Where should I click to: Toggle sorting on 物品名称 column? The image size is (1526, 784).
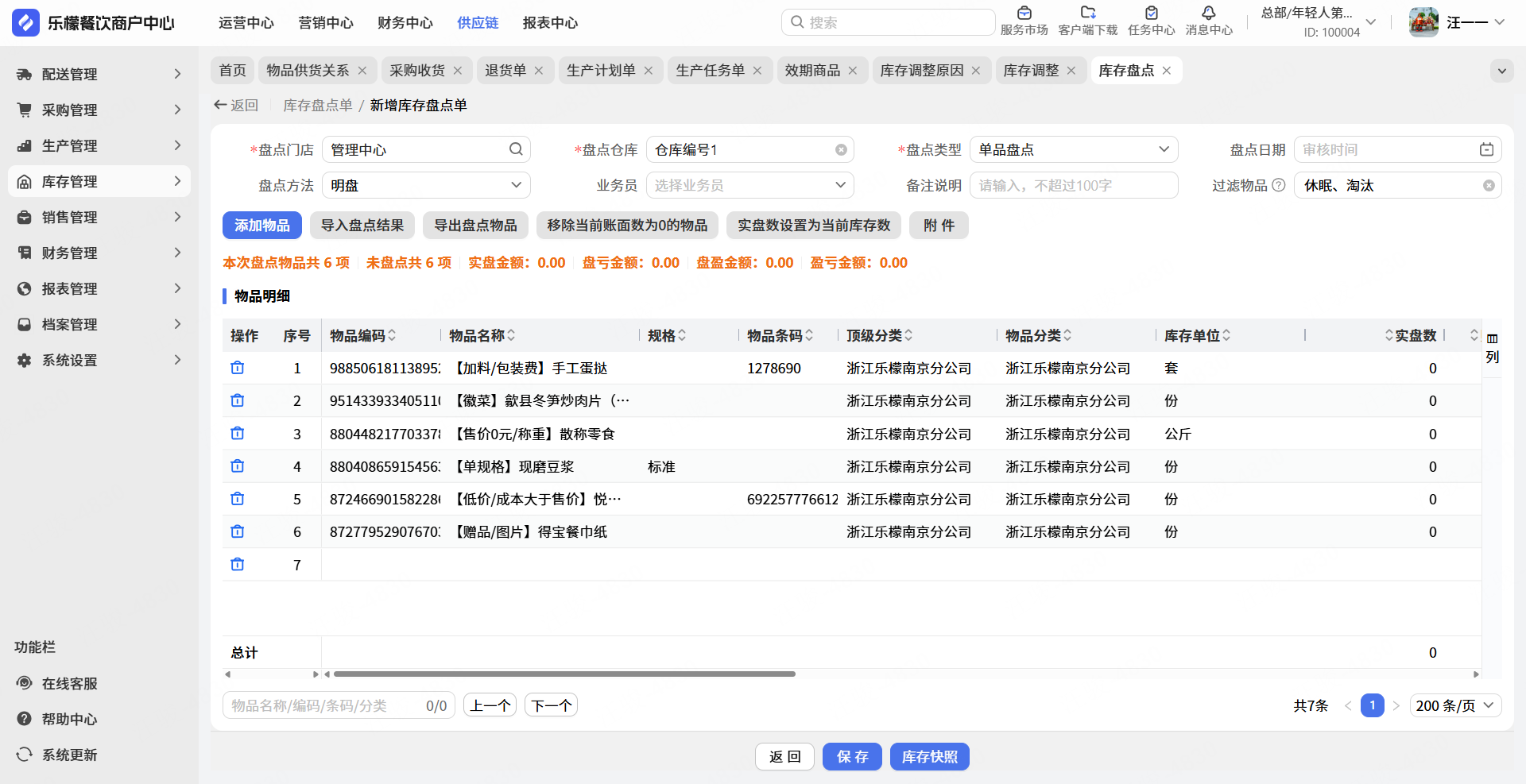point(511,335)
